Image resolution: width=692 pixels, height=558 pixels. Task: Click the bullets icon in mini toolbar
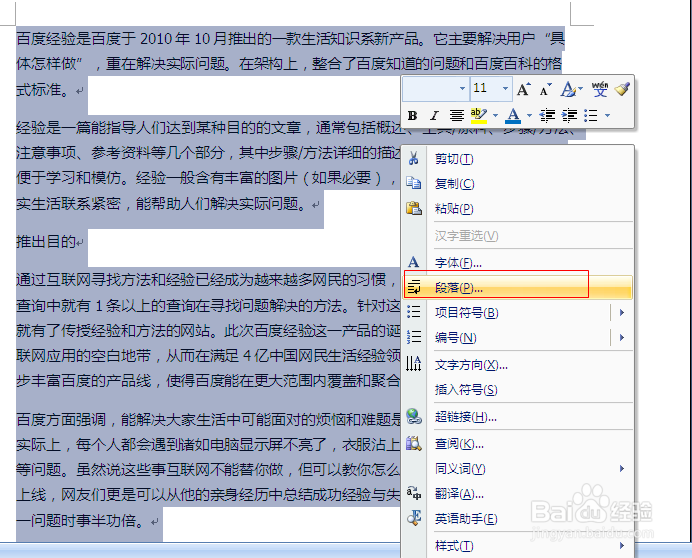590,116
